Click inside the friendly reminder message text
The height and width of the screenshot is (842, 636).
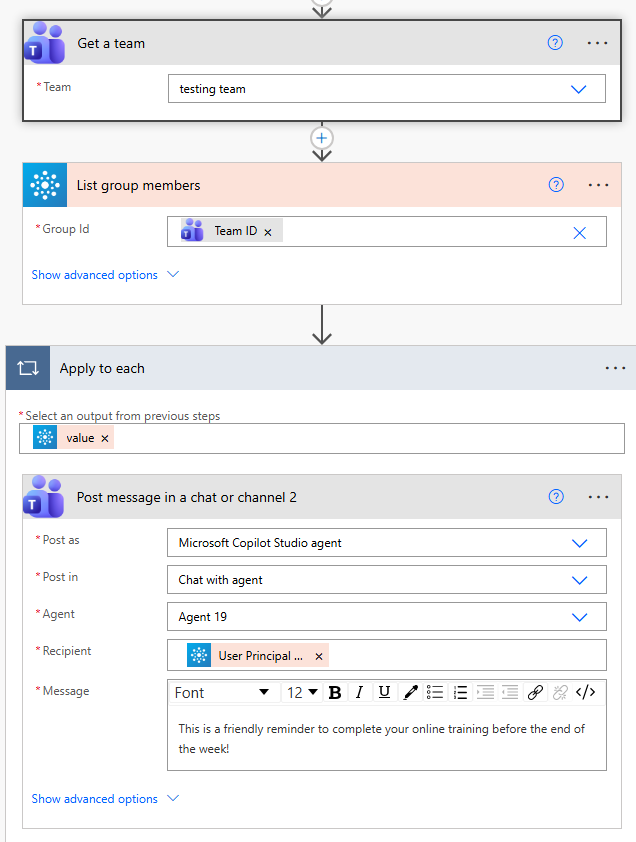click(x=381, y=738)
